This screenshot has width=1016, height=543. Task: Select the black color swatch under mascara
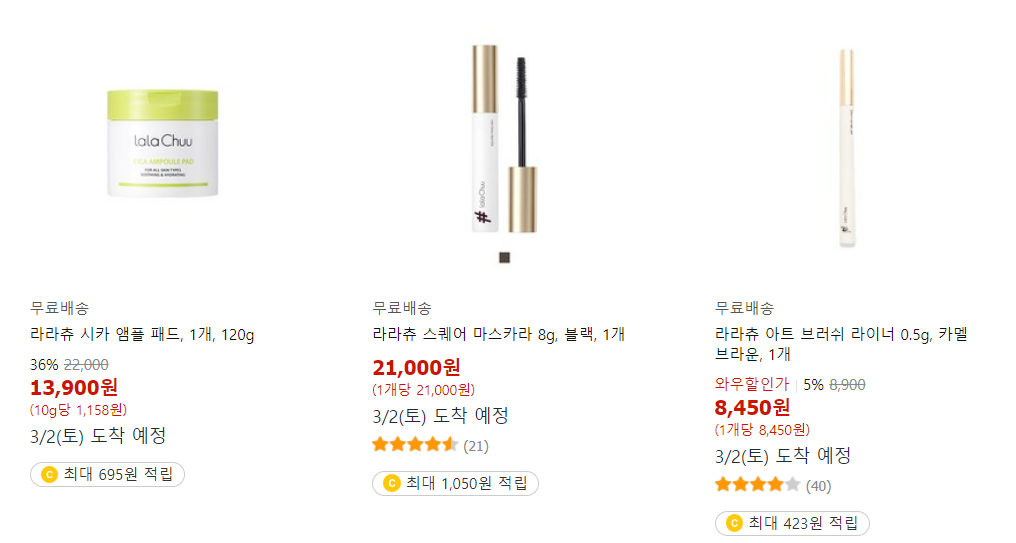tap(505, 257)
